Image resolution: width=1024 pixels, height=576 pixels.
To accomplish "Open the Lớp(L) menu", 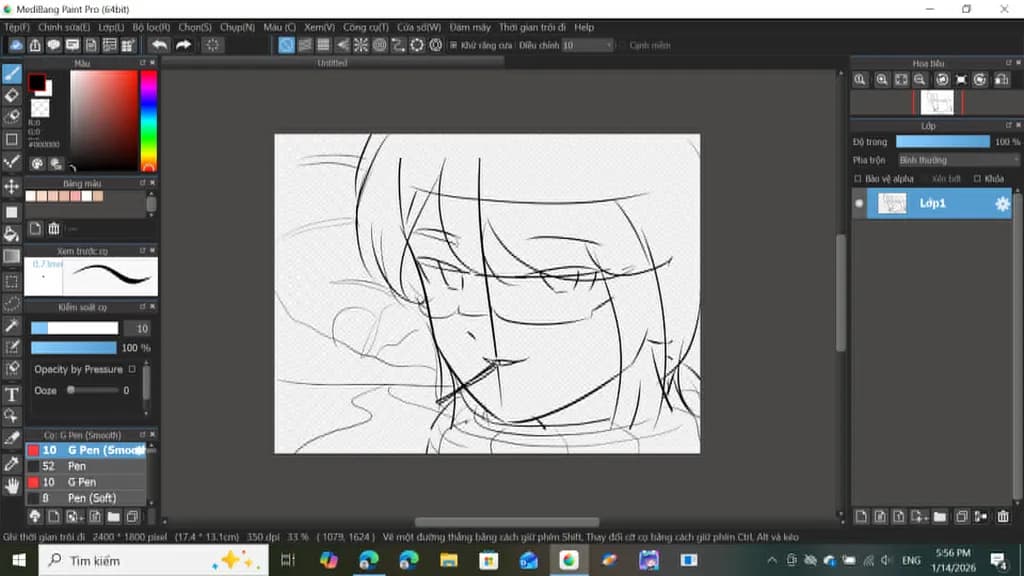I will 111,27.
